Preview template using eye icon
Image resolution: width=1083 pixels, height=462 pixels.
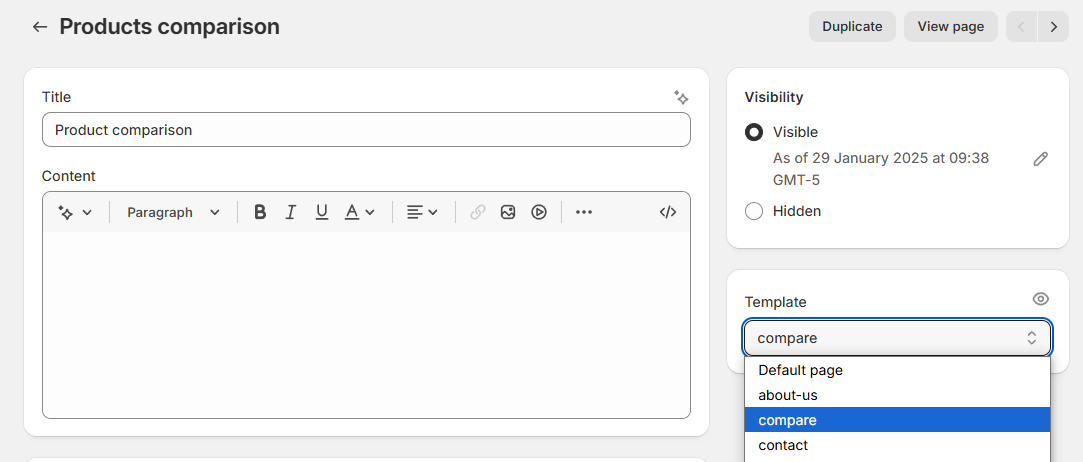(x=1040, y=299)
